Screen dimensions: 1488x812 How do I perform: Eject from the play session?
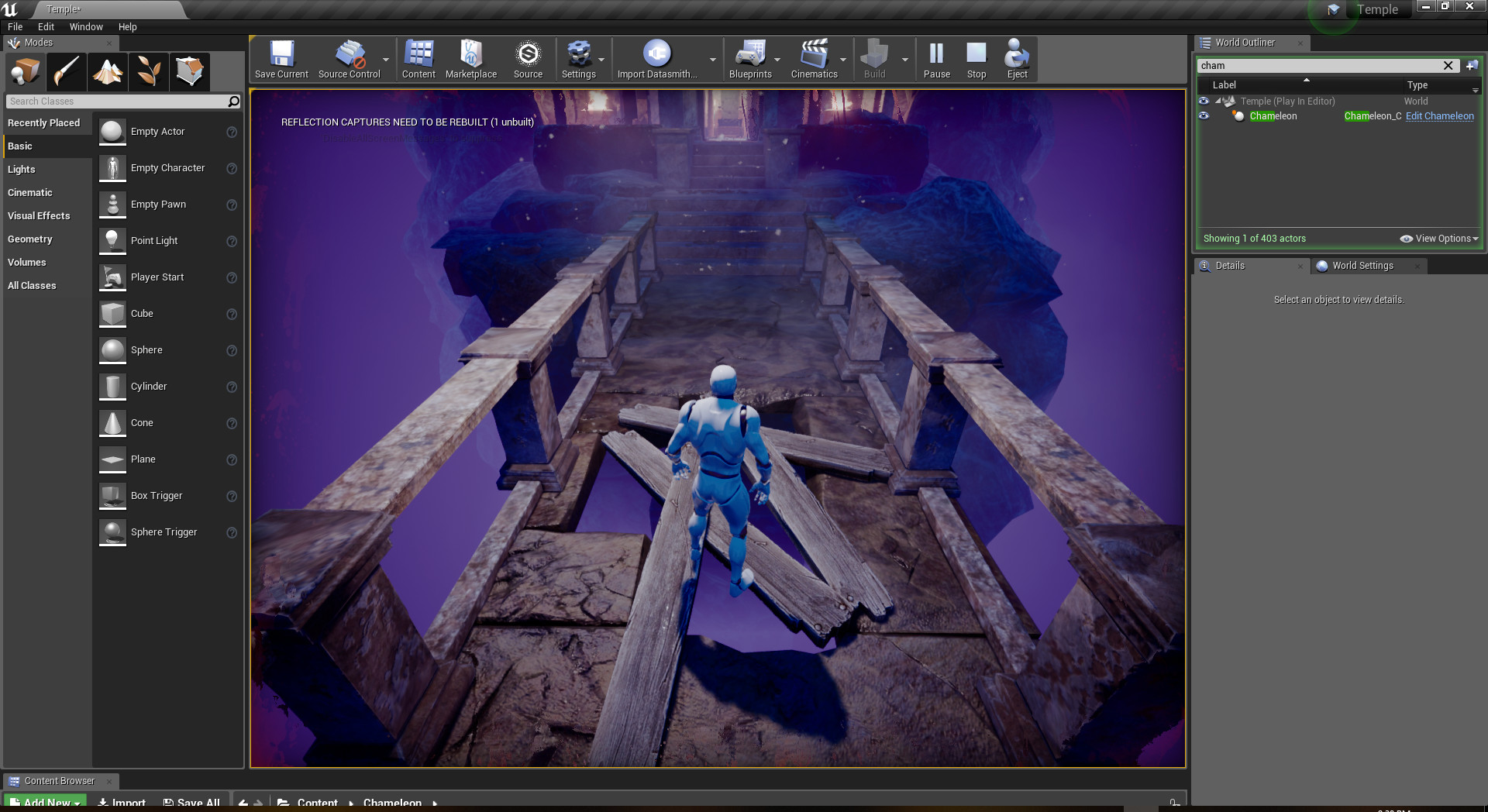click(1017, 58)
